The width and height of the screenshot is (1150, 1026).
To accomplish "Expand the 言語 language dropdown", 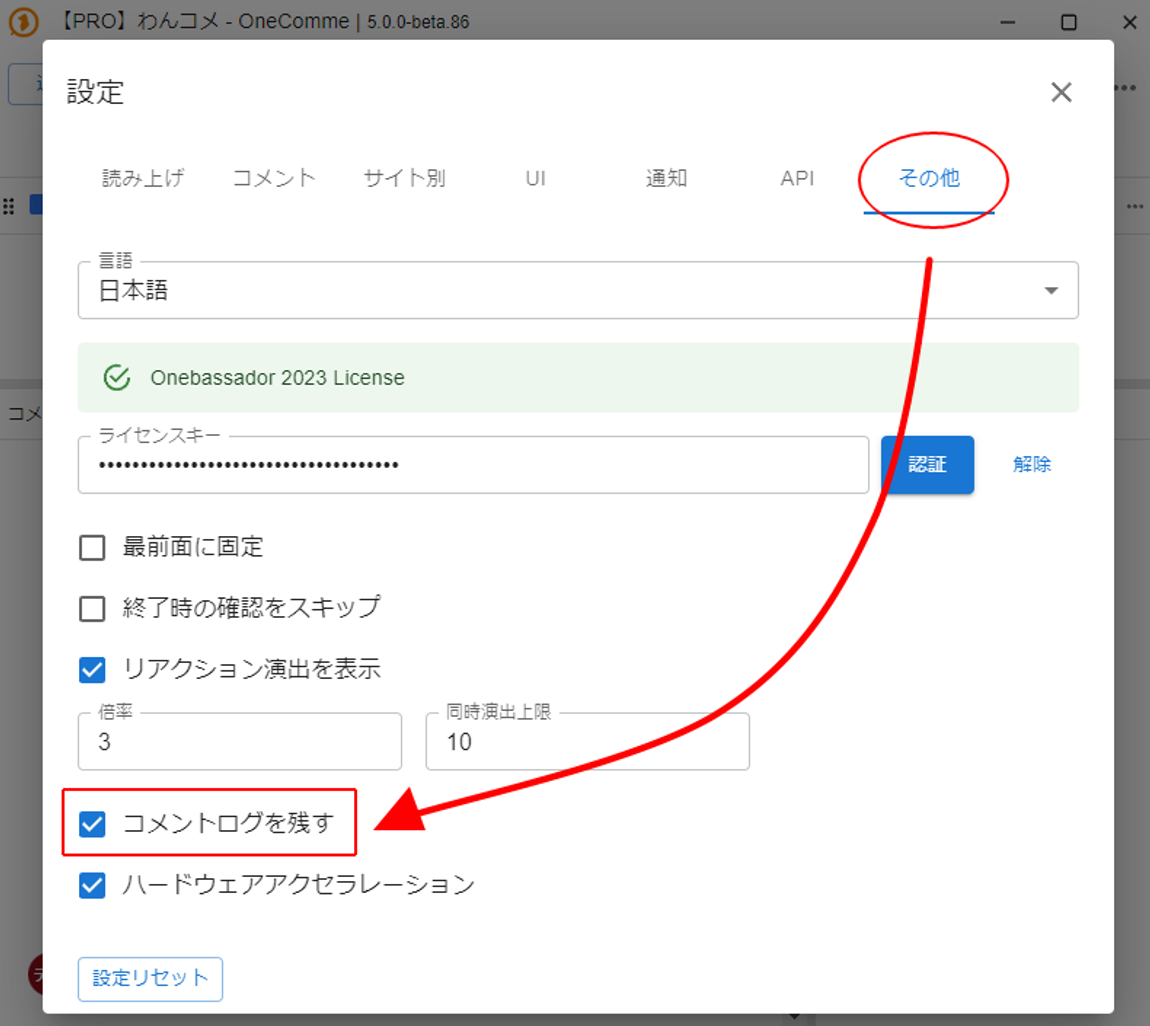I will [1050, 290].
